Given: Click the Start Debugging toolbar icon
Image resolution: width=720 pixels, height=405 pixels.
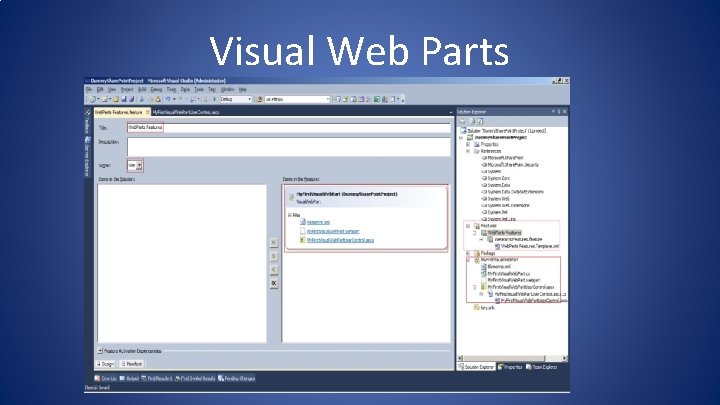Looking at the screenshot, I should pyautogui.click(x=214, y=99).
